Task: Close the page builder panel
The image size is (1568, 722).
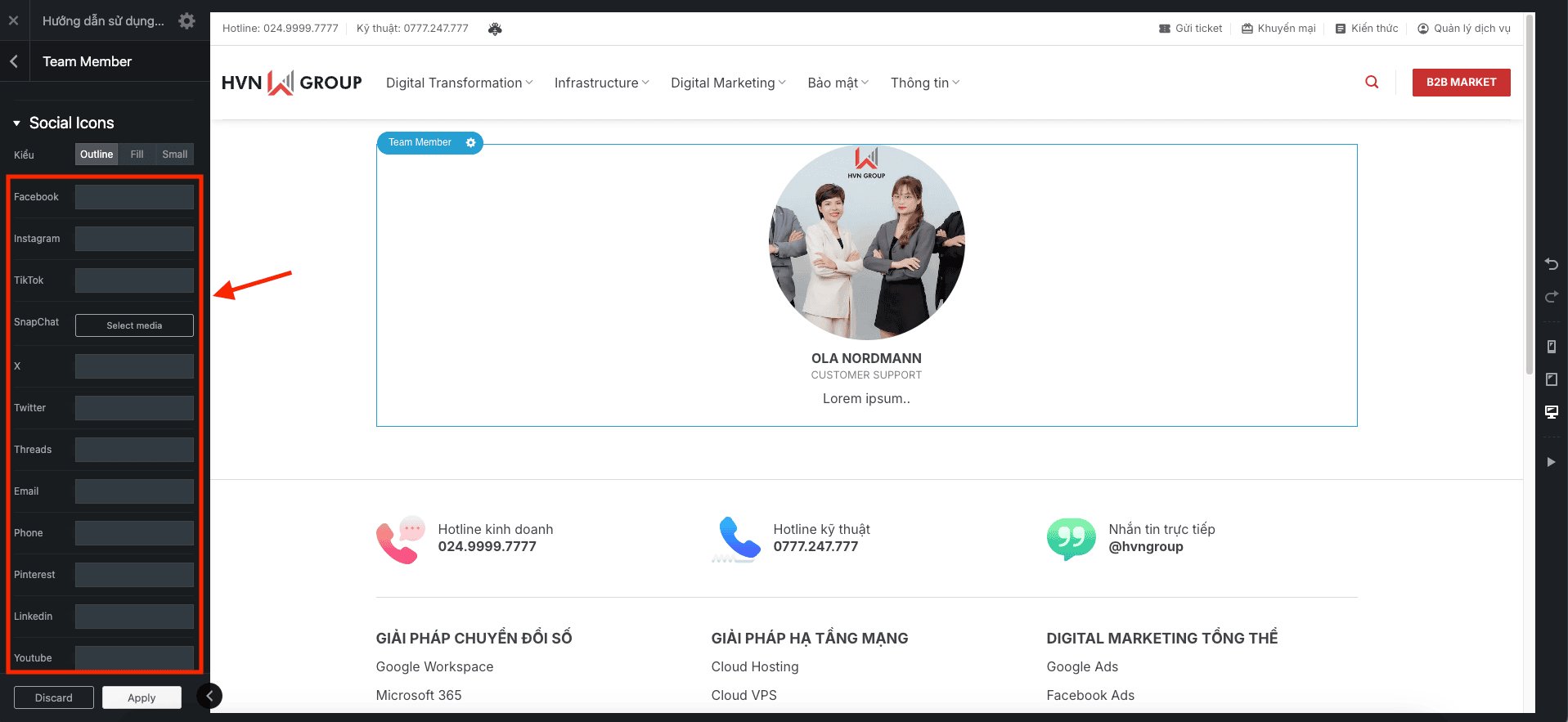Action: [14, 21]
